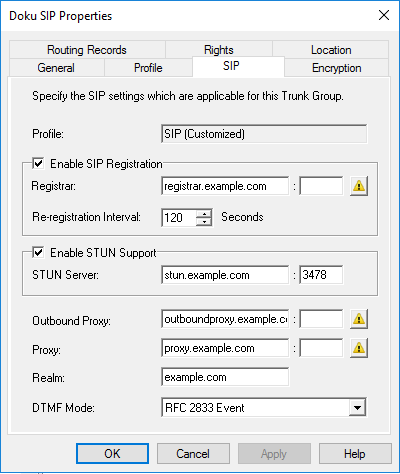The height and width of the screenshot is (474, 400).
Task: Decrease Re-registration Interval with down arrow
Action: coord(204,222)
